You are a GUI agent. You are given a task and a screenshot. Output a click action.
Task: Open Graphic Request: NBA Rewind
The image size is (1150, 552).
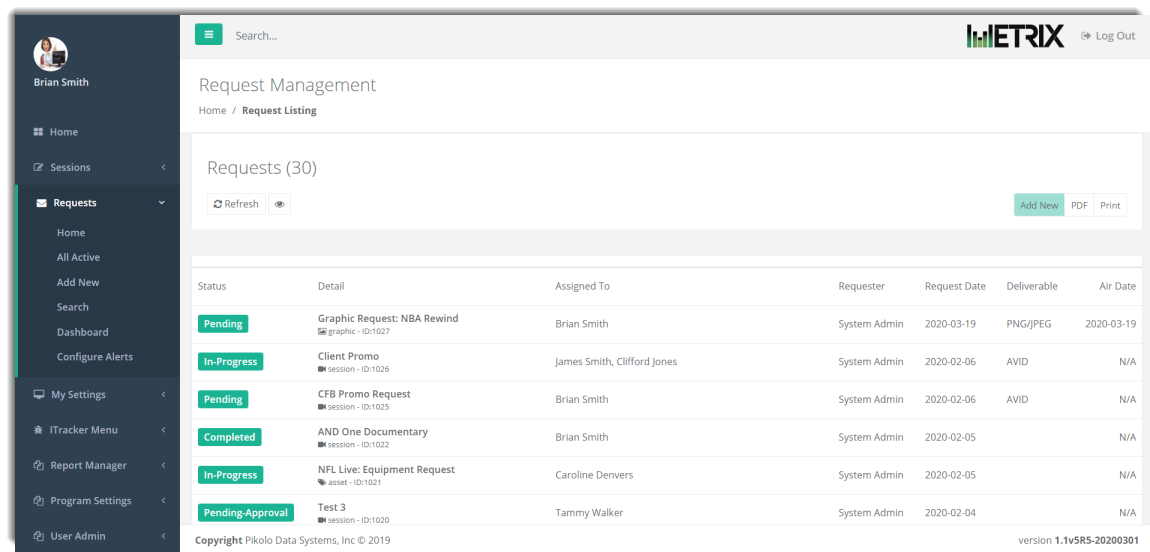(x=388, y=318)
